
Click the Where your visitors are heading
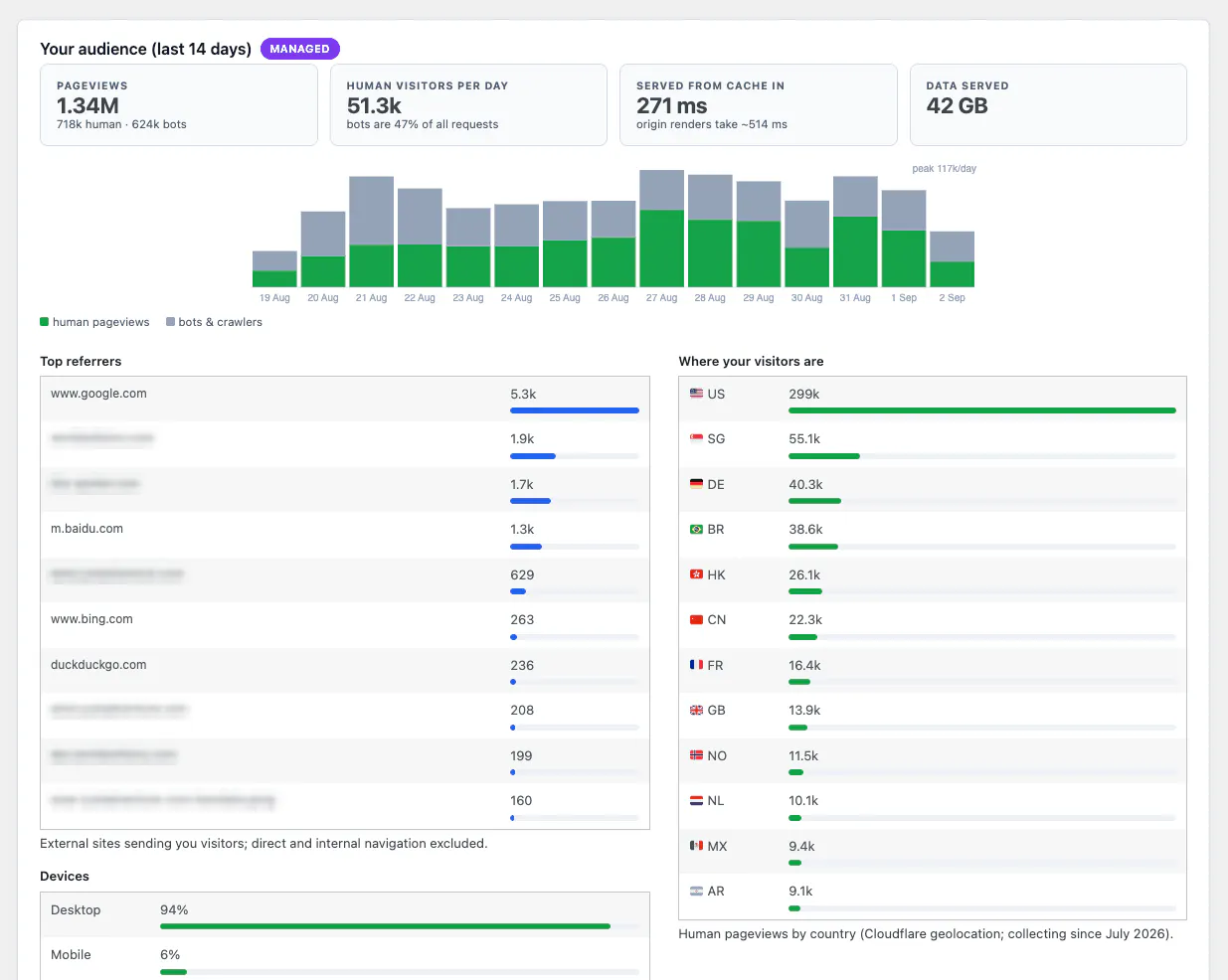point(751,361)
